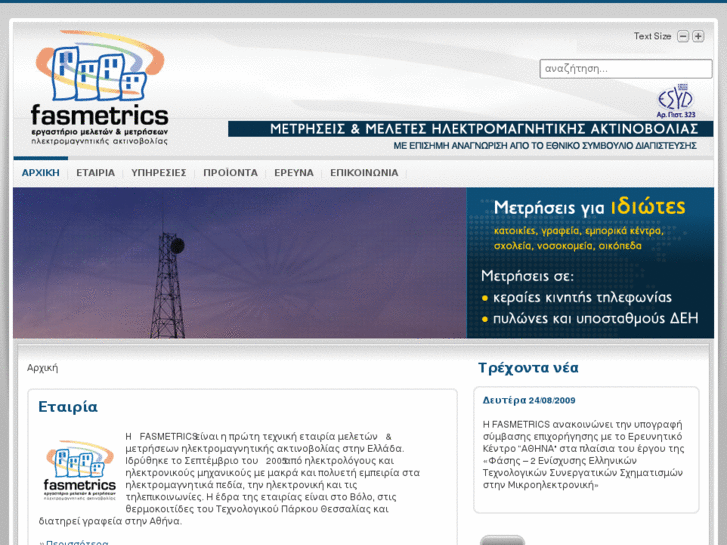Click the Εταιρία section heading
Image resolution: width=727 pixels, height=545 pixels.
[68, 407]
